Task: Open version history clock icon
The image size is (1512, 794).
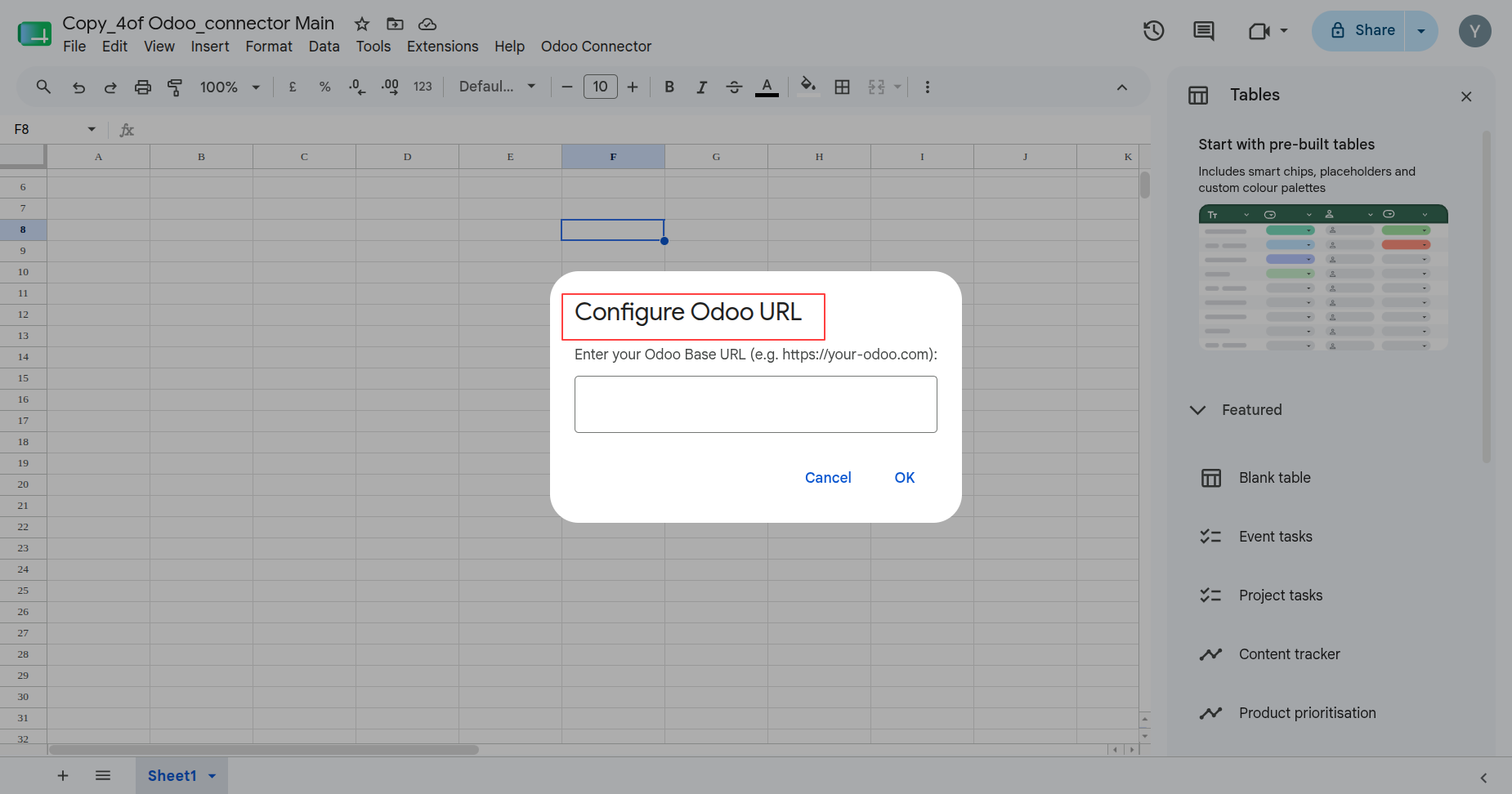Action: [1153, 31]
